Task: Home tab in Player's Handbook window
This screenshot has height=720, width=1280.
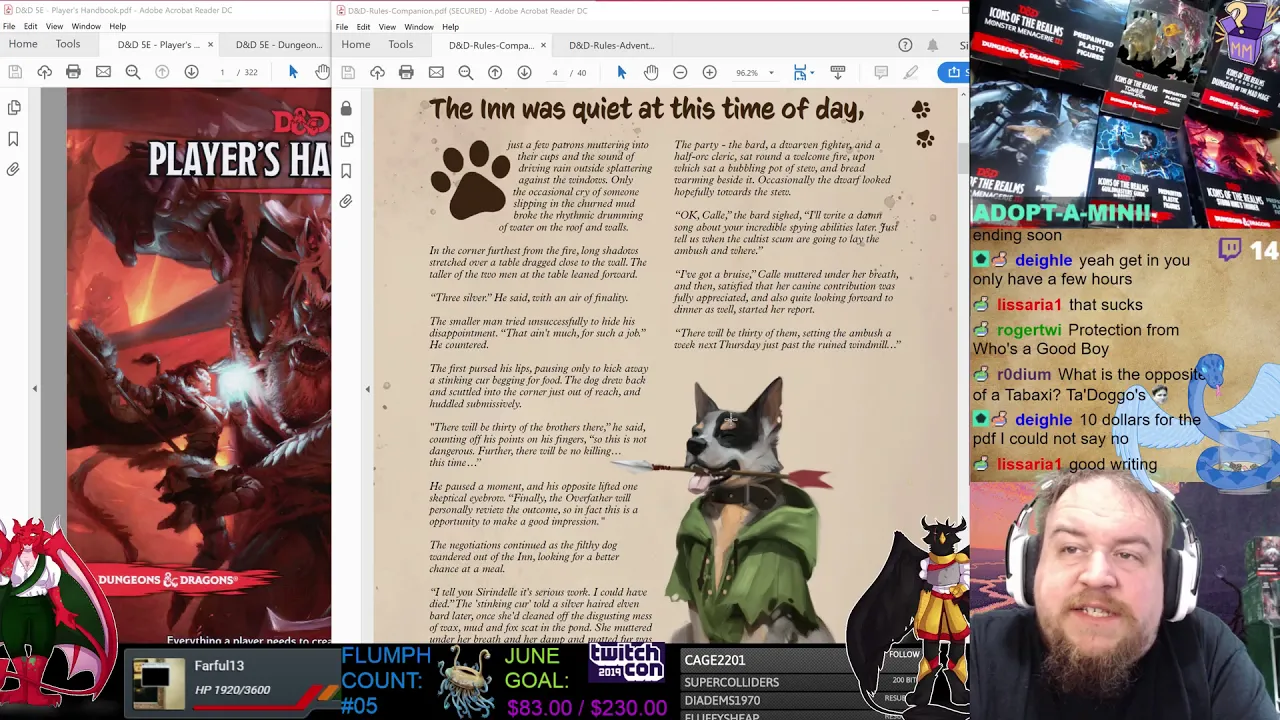Action: (x=23, y=44)
